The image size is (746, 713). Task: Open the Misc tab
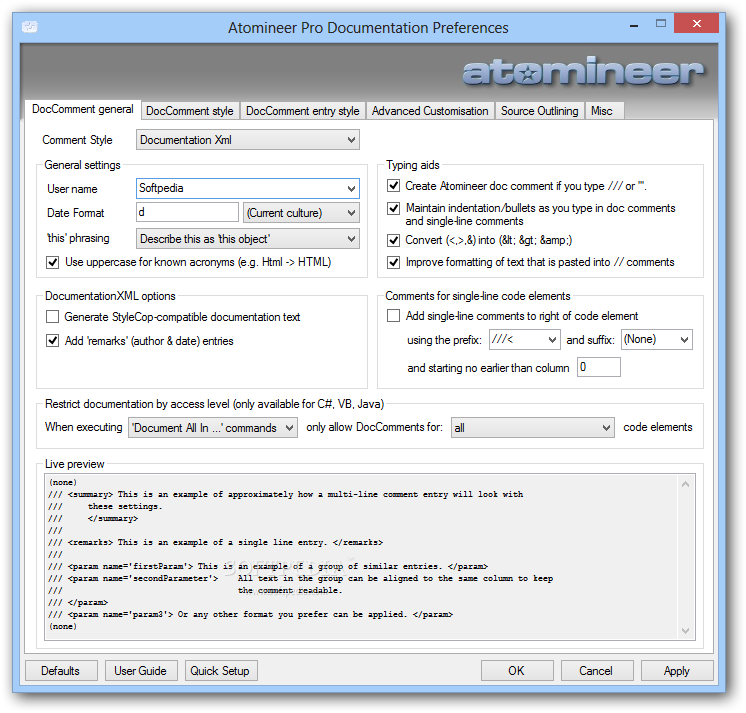click(x=602, y=111)
